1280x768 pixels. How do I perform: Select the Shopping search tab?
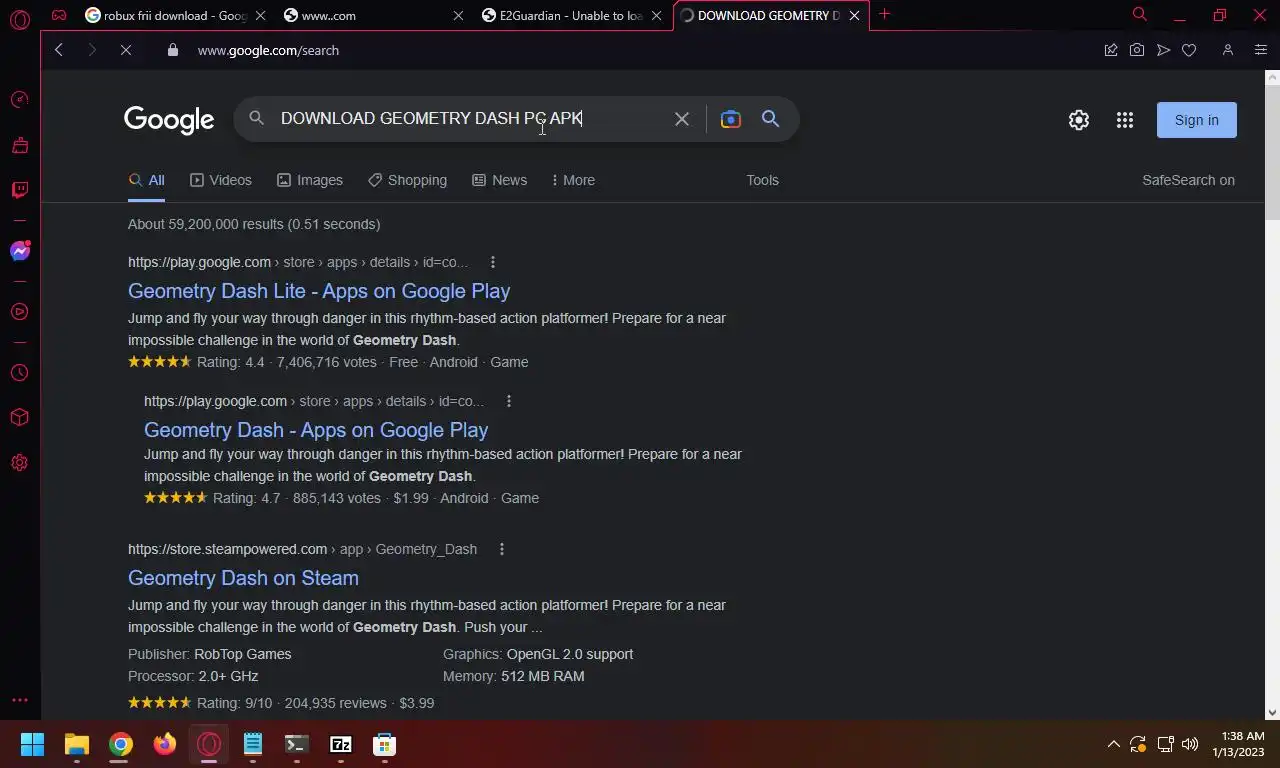(x=407, y=180)
